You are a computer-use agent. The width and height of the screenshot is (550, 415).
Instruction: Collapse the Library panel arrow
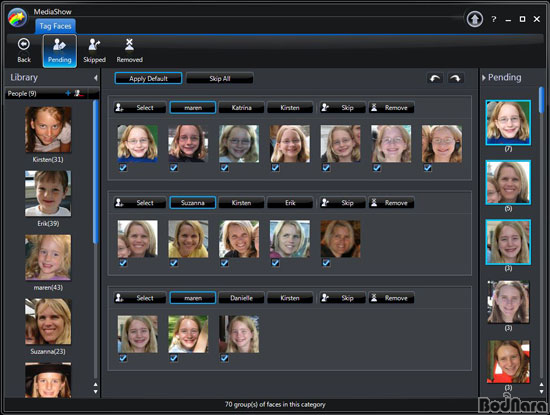[x=95, y=78]
